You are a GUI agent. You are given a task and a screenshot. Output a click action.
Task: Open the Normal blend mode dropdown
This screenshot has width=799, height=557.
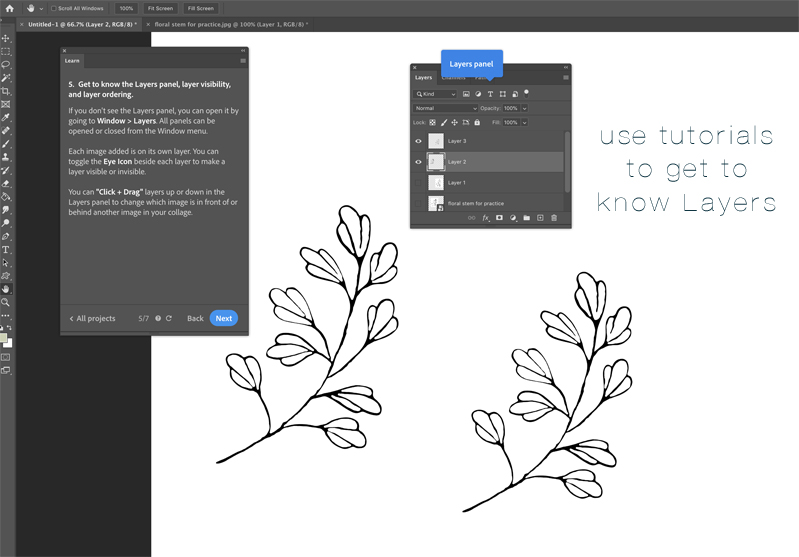point(445,108)
